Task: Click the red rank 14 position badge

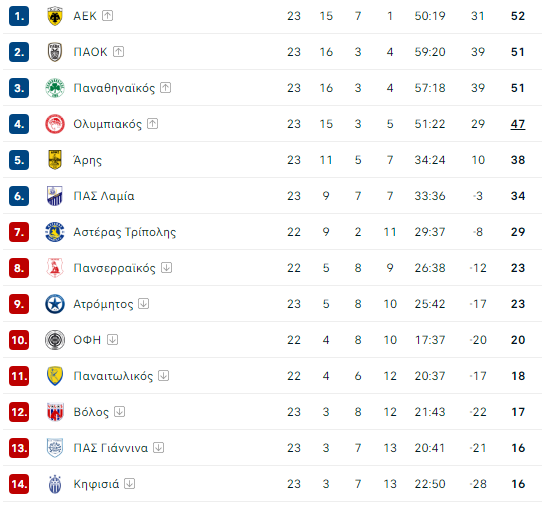Action: point(19,484)
